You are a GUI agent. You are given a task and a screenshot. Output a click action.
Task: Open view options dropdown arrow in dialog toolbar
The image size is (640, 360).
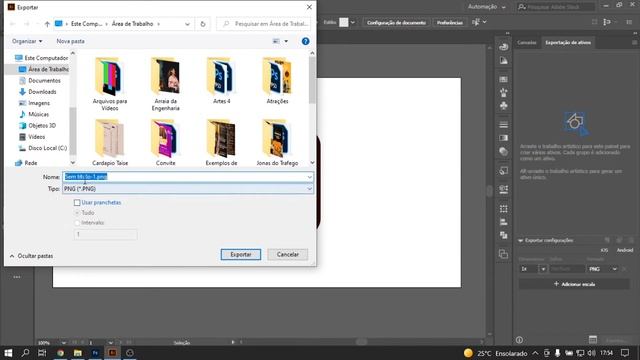[286, 41]
